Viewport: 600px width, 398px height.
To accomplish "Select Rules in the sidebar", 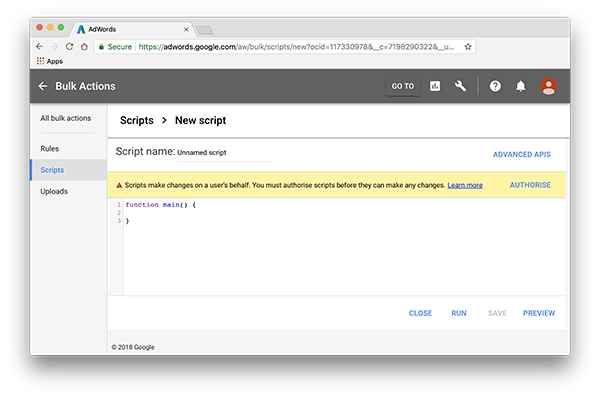I will click(50, 148).
